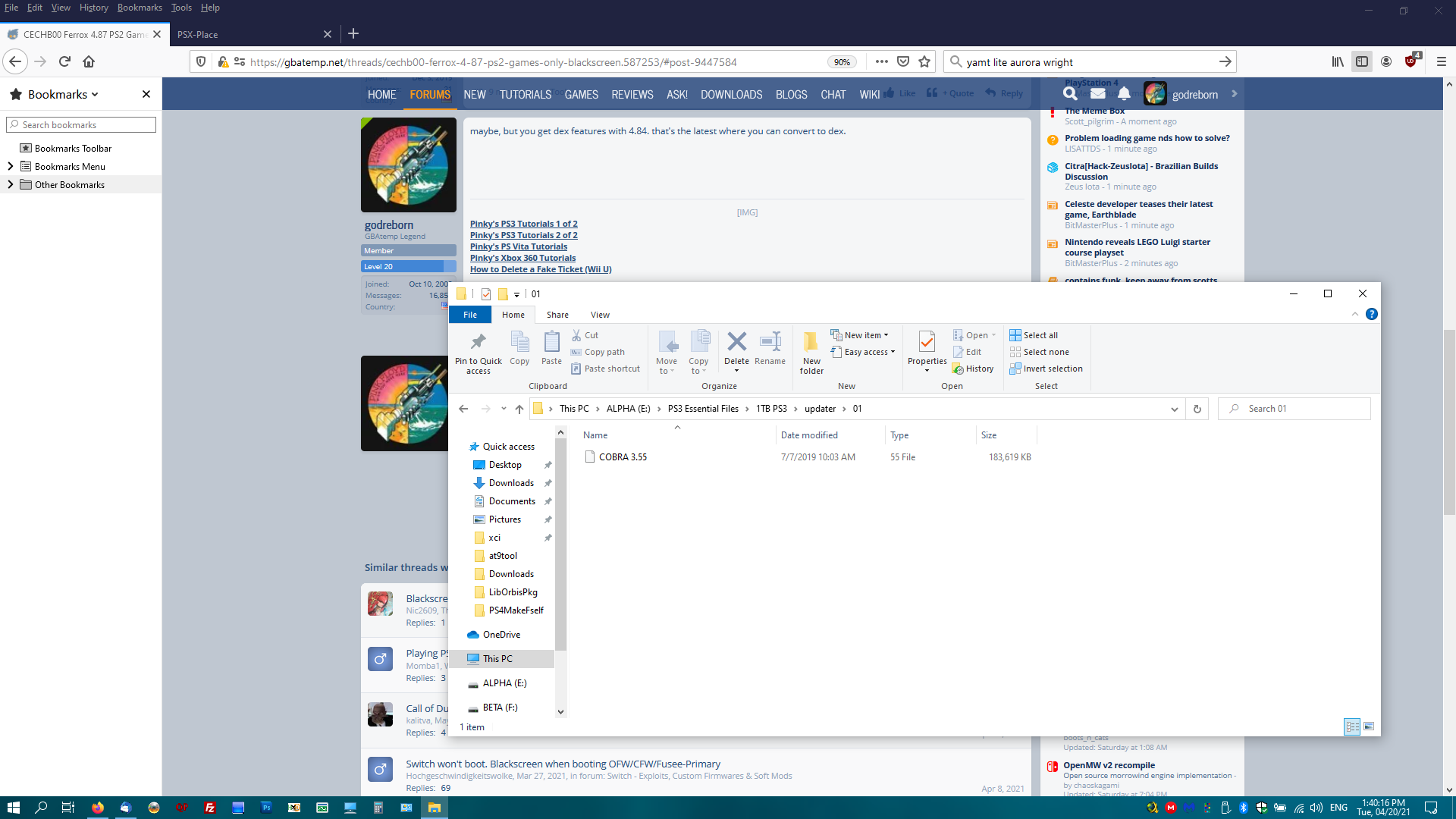
Task: Open GBAtemp alerts bell icon
Action: [x=1124, y=93]
